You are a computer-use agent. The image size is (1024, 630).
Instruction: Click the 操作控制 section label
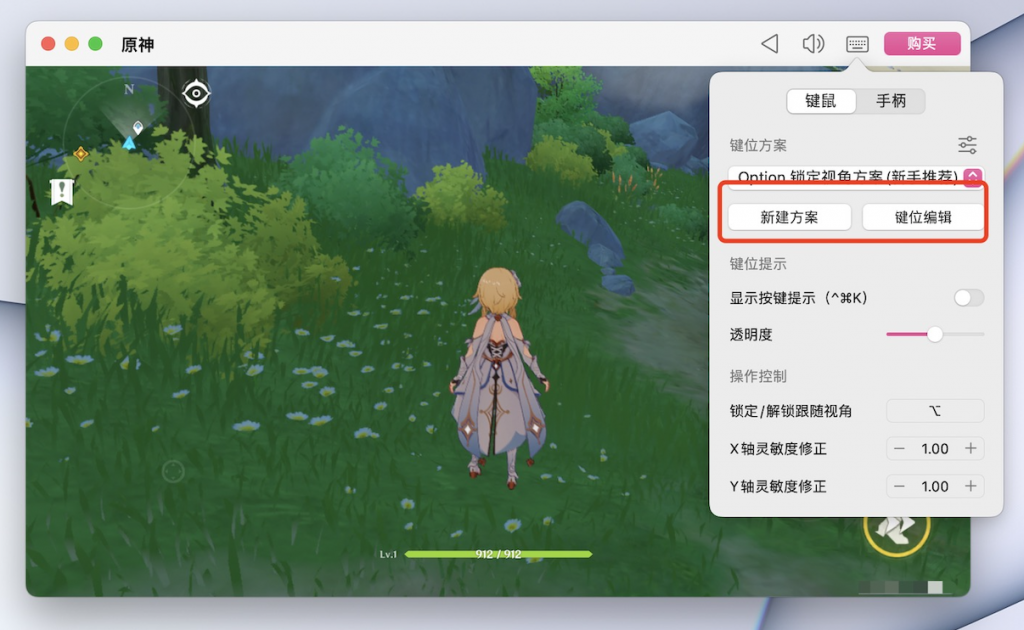point(758,376)
